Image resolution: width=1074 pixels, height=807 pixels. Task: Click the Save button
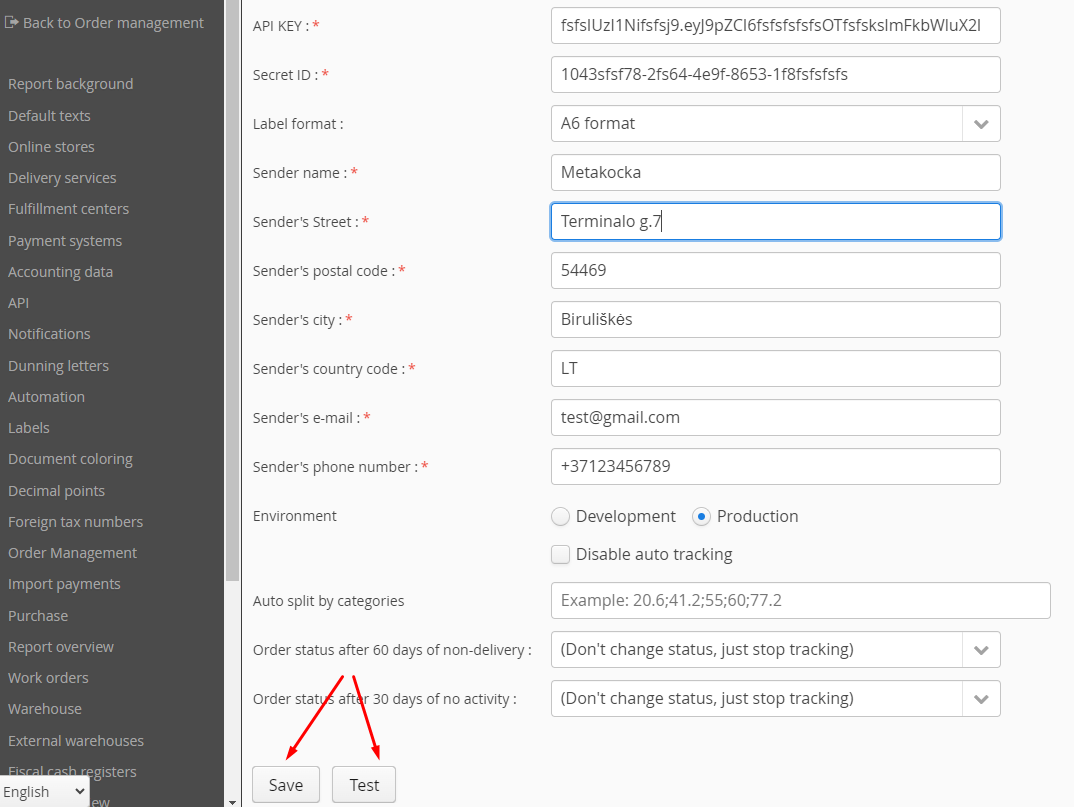(286, 784)
